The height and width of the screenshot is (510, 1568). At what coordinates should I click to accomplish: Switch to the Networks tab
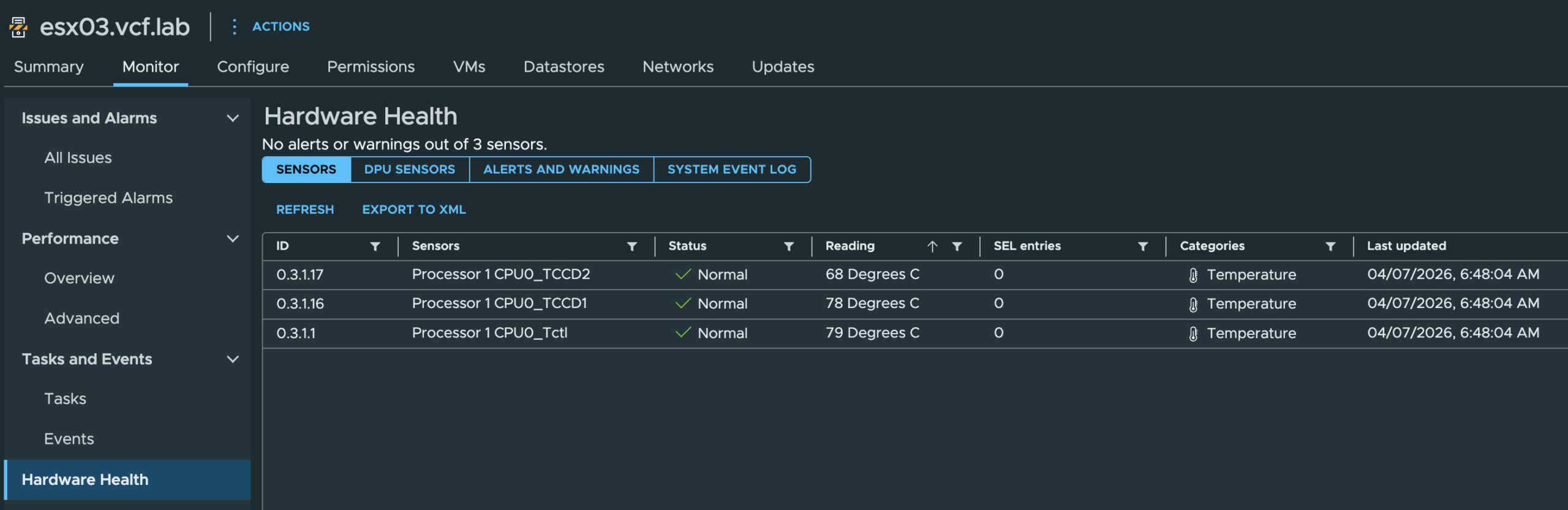pyautogui.click(x=678, y=67)
